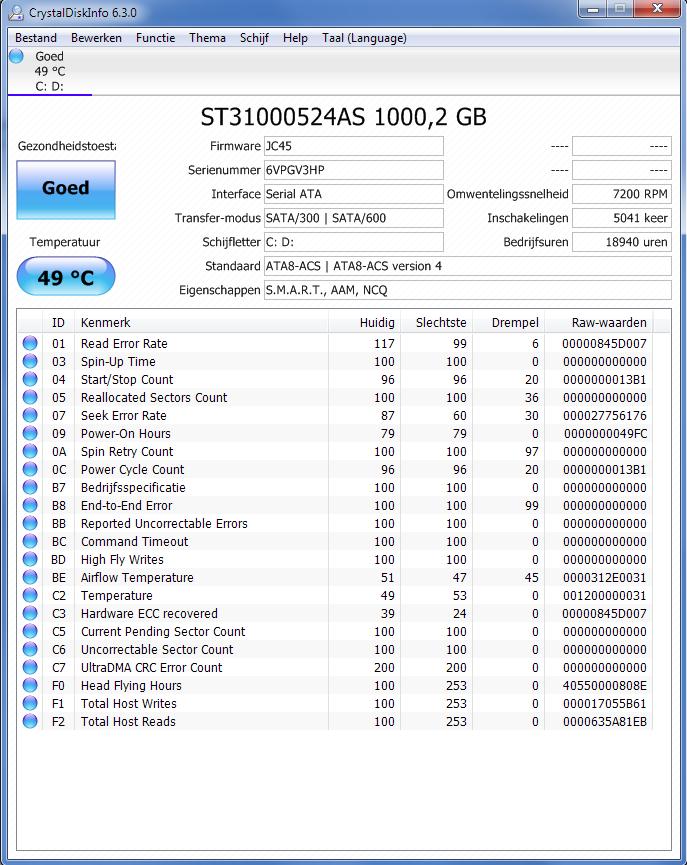Click the status orb for Current Pending Sector Count

(30, 631)
